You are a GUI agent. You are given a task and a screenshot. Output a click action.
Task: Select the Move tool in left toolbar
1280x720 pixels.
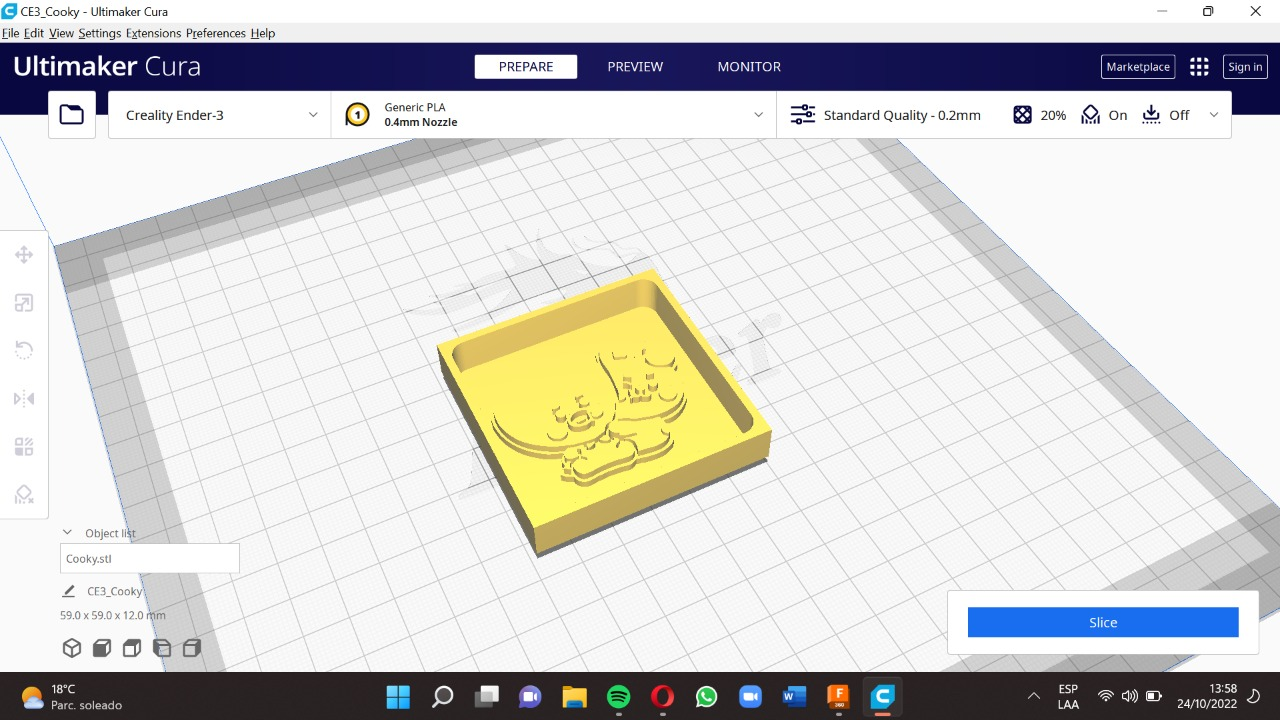(24, 255)
